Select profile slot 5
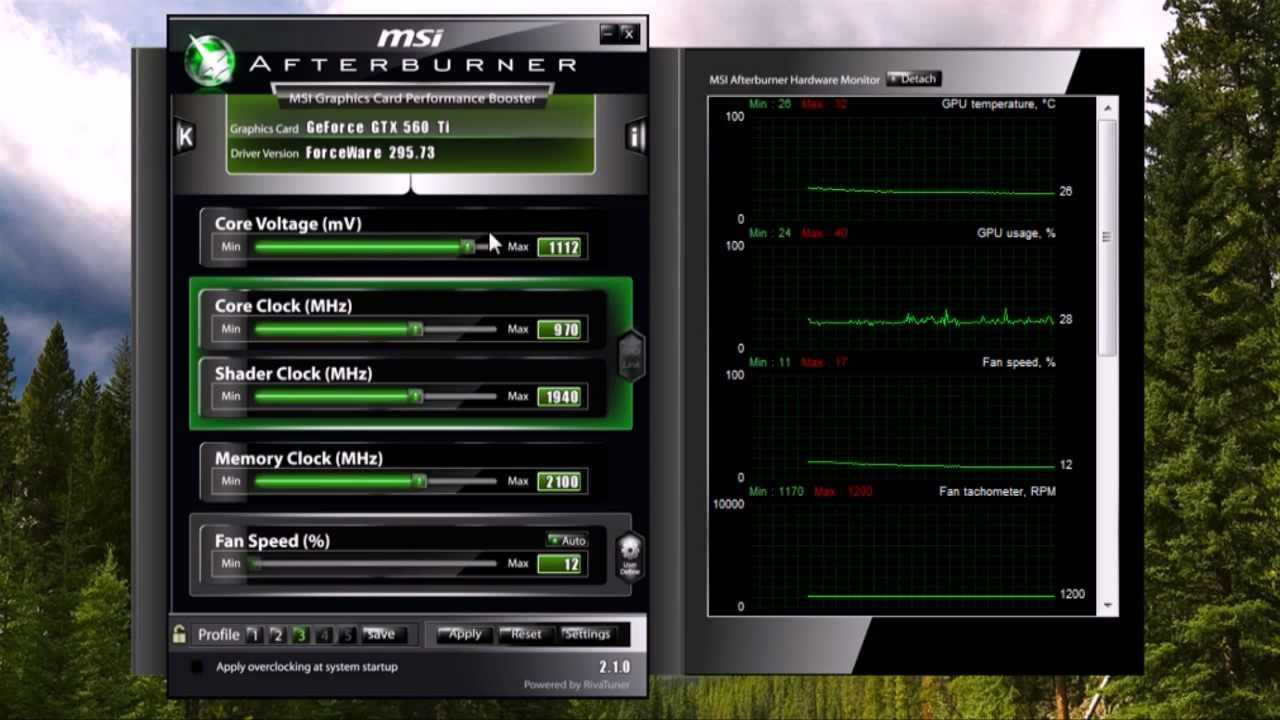This screenshot has height=720, width=1280. pos(347,635)
